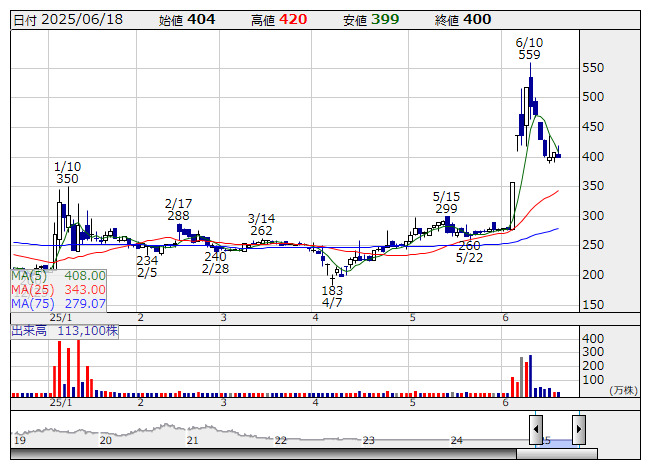Click the 6/10 559 peak label
Viewport: 653px width, 470px height.
(529, 49)
